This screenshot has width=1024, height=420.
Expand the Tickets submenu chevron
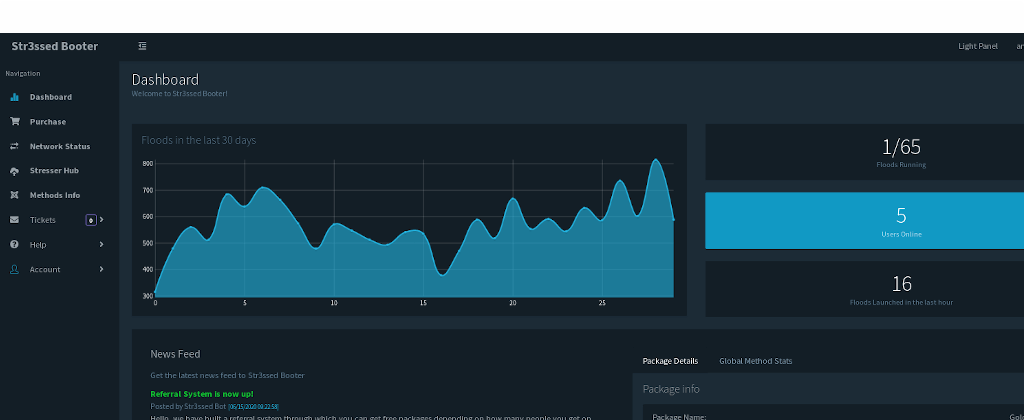(101, 219)
